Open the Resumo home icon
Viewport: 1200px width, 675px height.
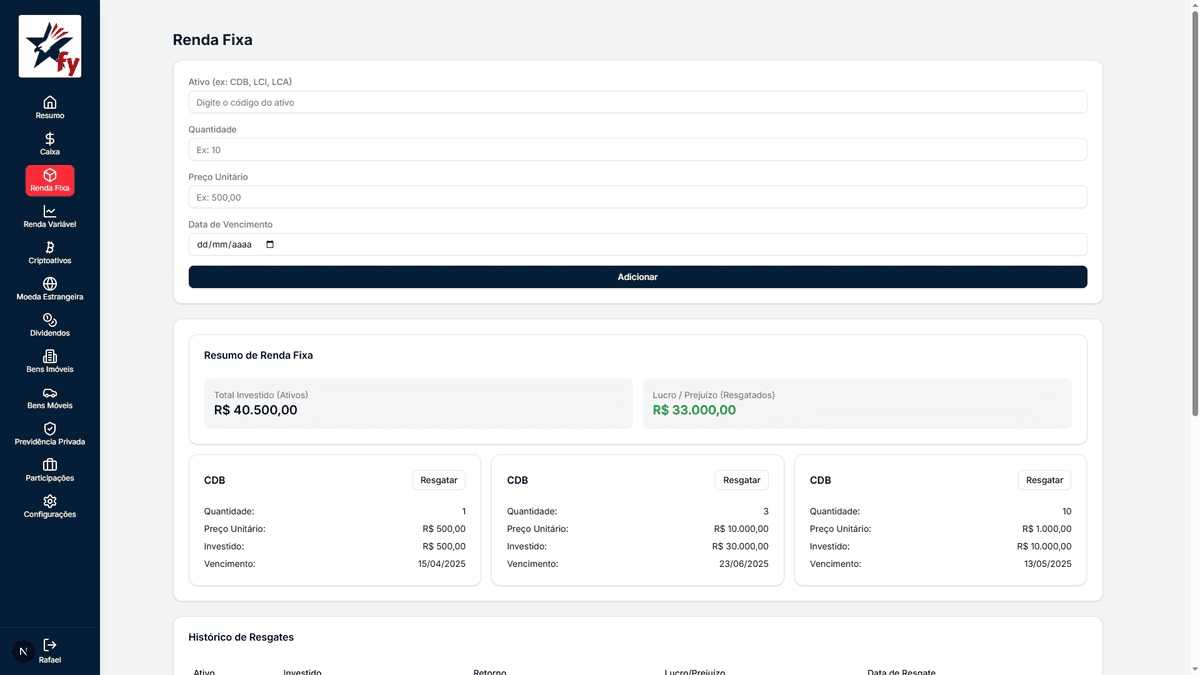[50, 102]
